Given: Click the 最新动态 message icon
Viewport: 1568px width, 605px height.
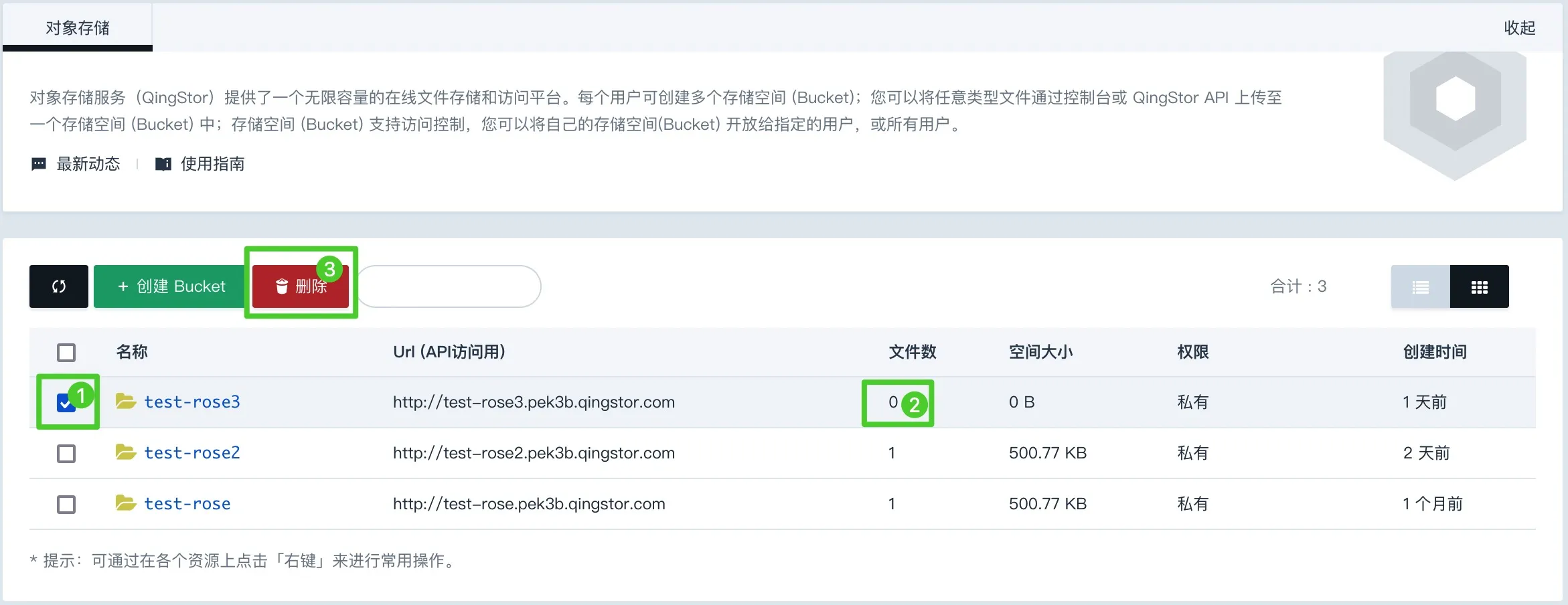Looking at the screenshot, I should (39, 164).
